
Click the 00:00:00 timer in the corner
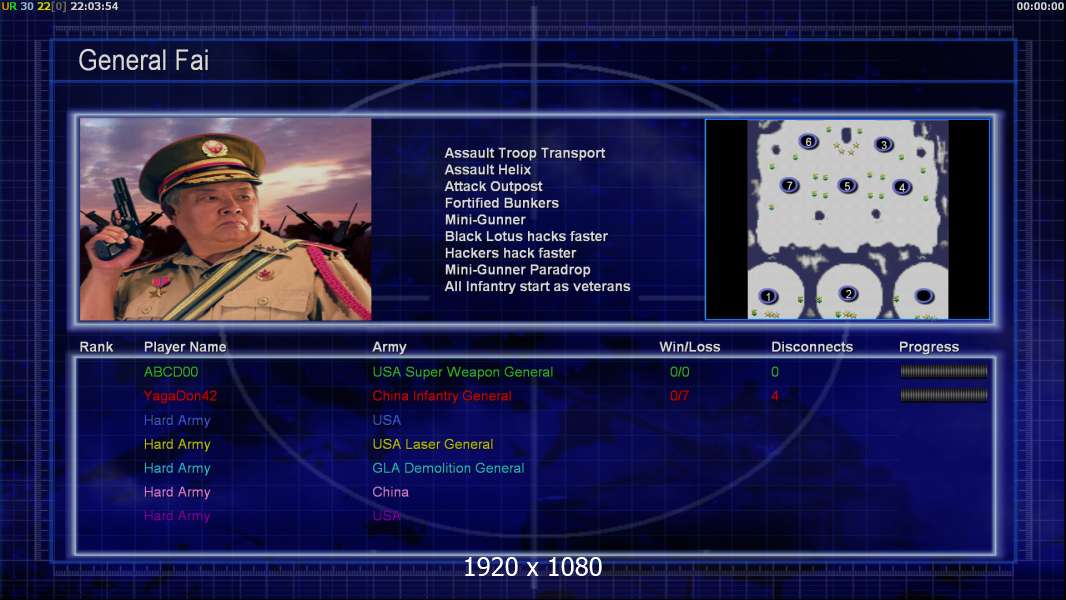[x=1040, y=6]
